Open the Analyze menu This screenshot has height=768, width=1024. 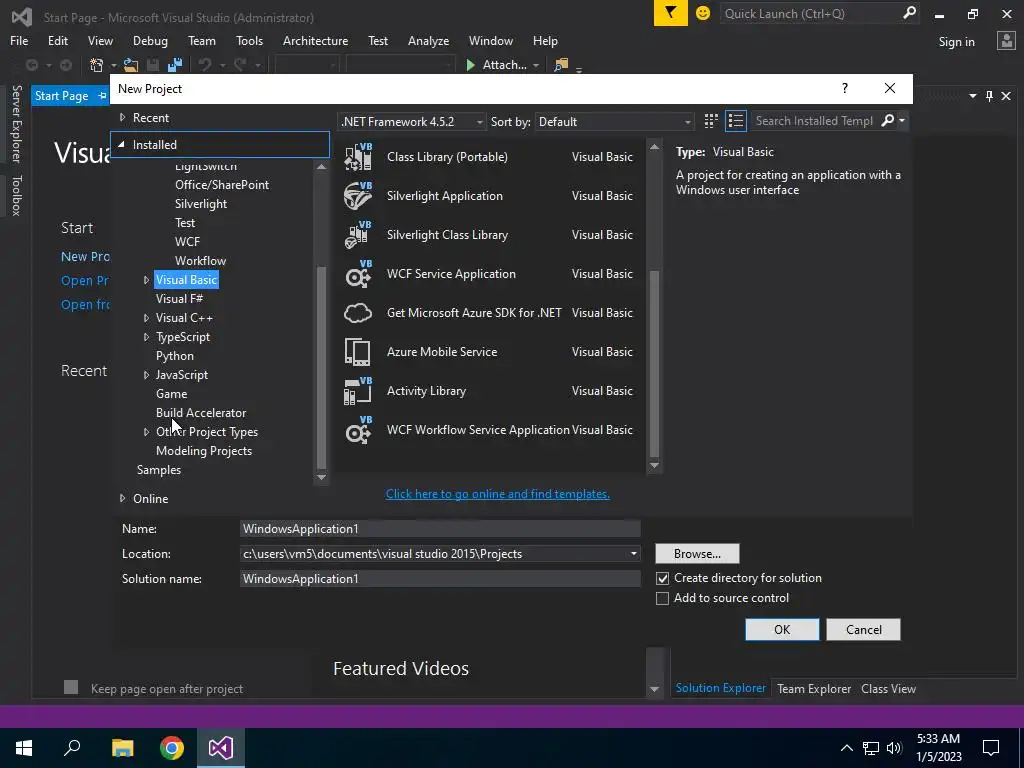pyautogui.click(x=428, y=40)
